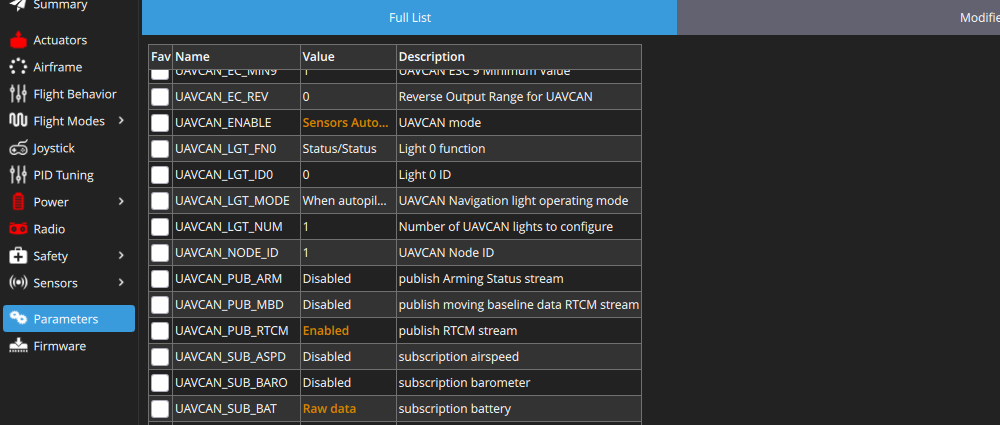The height and width of the screenshot is (425, 1000).
Task: Click the Firmware download icon
Action: (18, 346)
